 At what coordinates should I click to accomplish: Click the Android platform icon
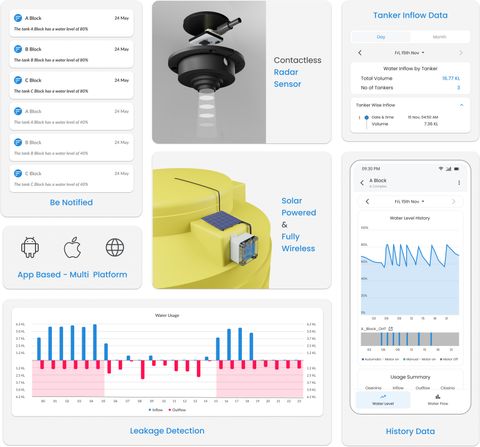tap(30, 247)
